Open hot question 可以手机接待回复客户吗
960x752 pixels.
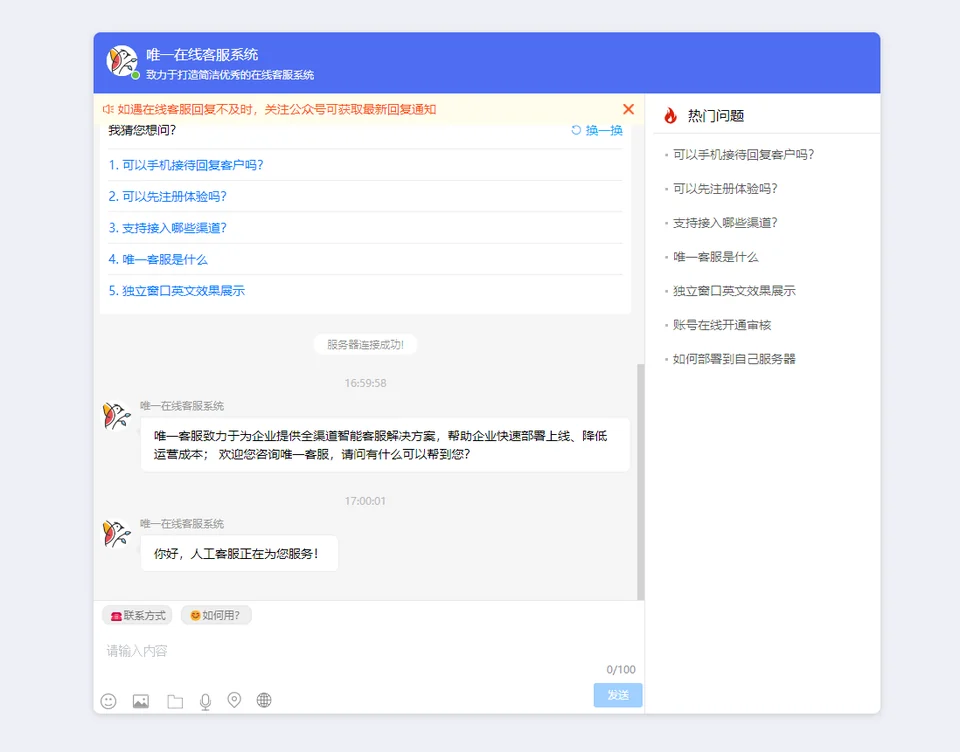[743, 154]
